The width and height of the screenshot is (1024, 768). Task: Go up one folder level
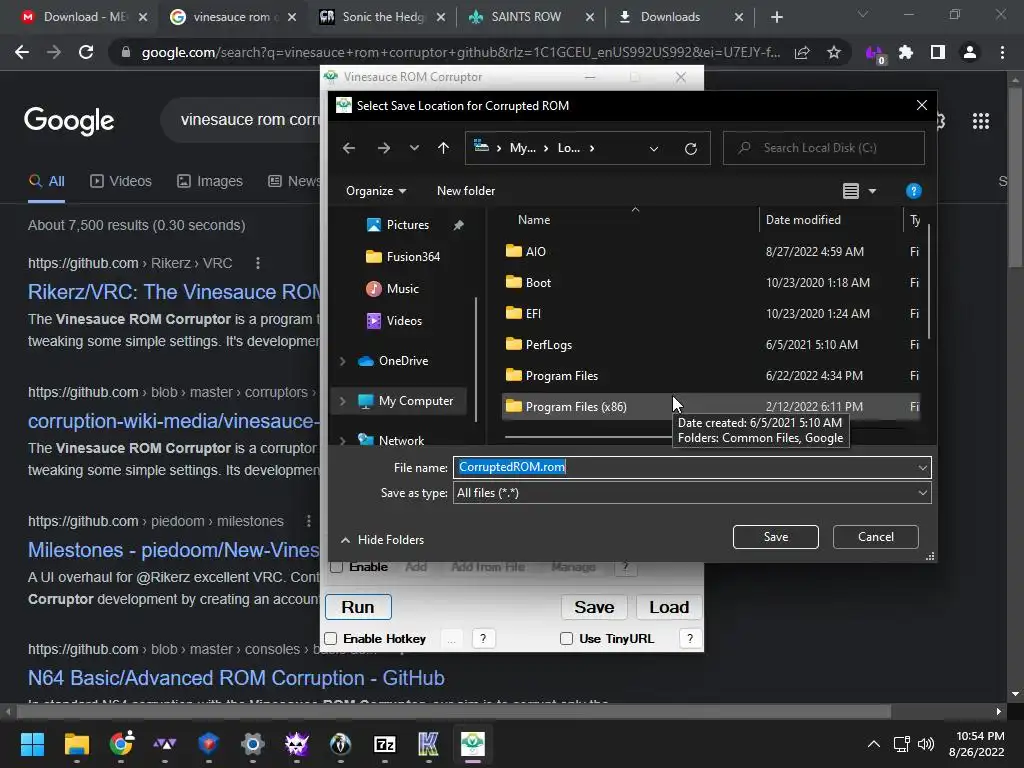pyautogui.click(x=443, y=148)
